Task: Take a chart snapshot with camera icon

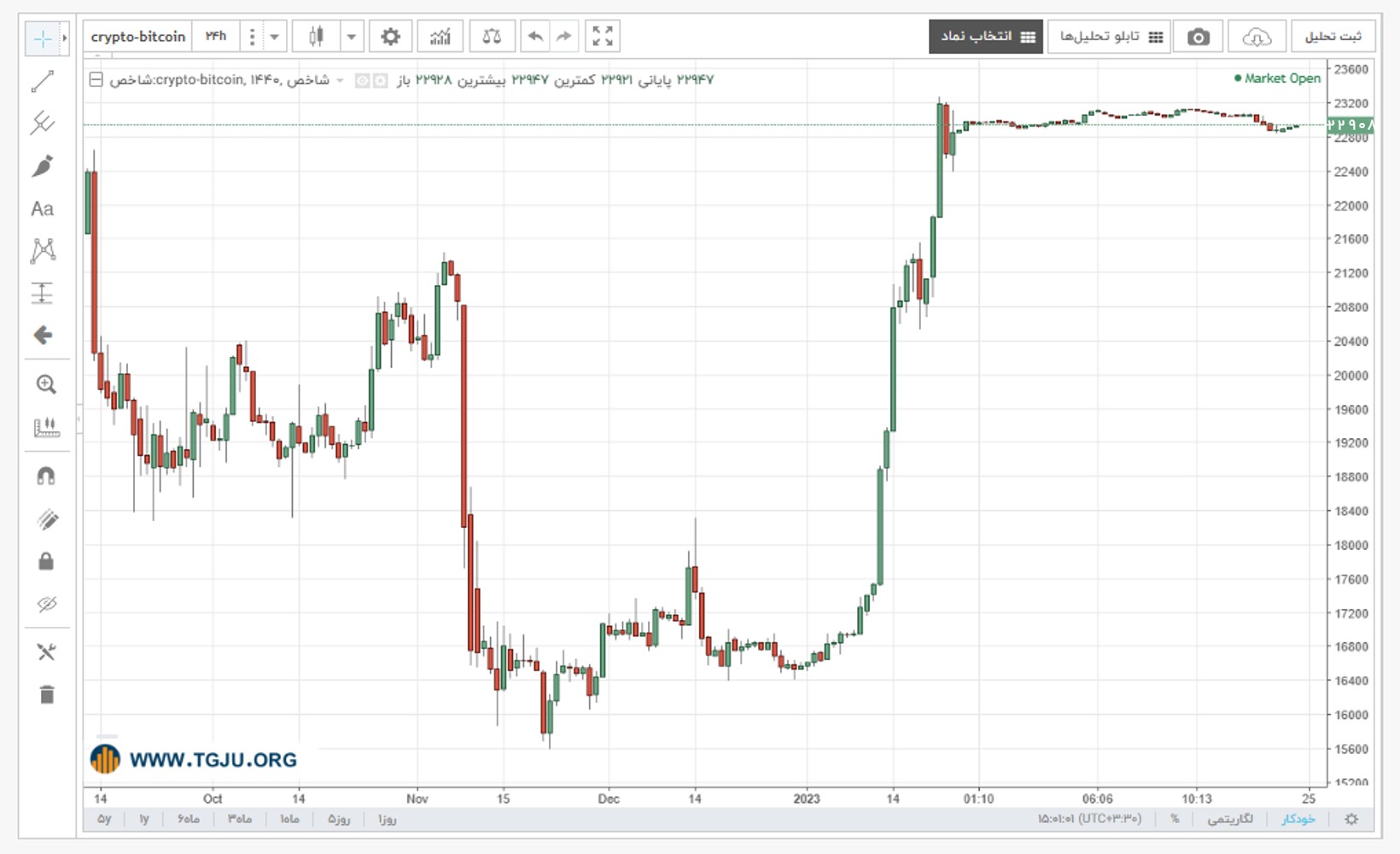Action: [1199, 37]
